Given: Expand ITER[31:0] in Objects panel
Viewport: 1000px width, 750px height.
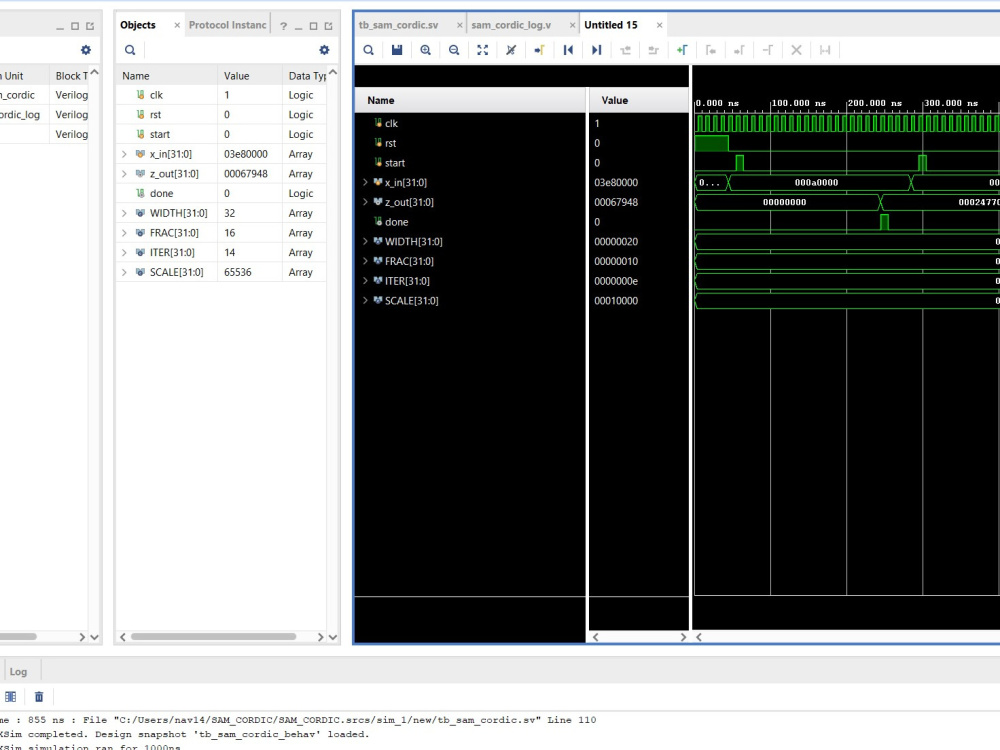Looking at the screenshot, I should pyautogui.click(x=124, y=253).
